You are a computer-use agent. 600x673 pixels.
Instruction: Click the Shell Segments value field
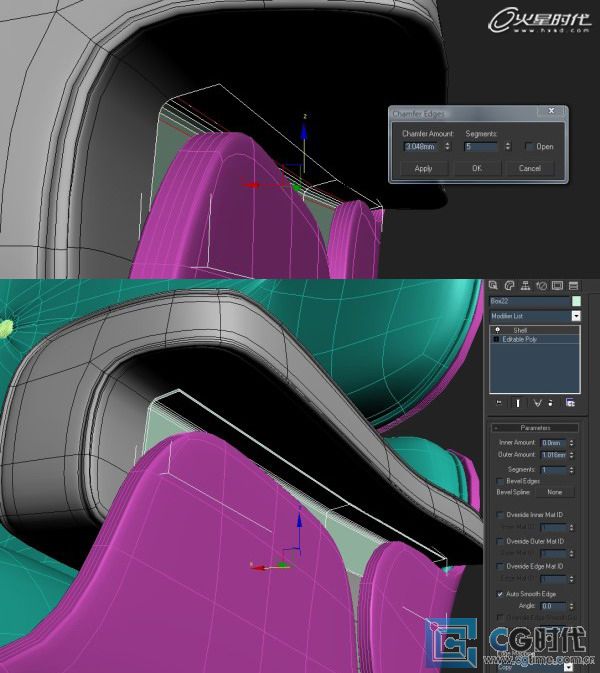553,470
